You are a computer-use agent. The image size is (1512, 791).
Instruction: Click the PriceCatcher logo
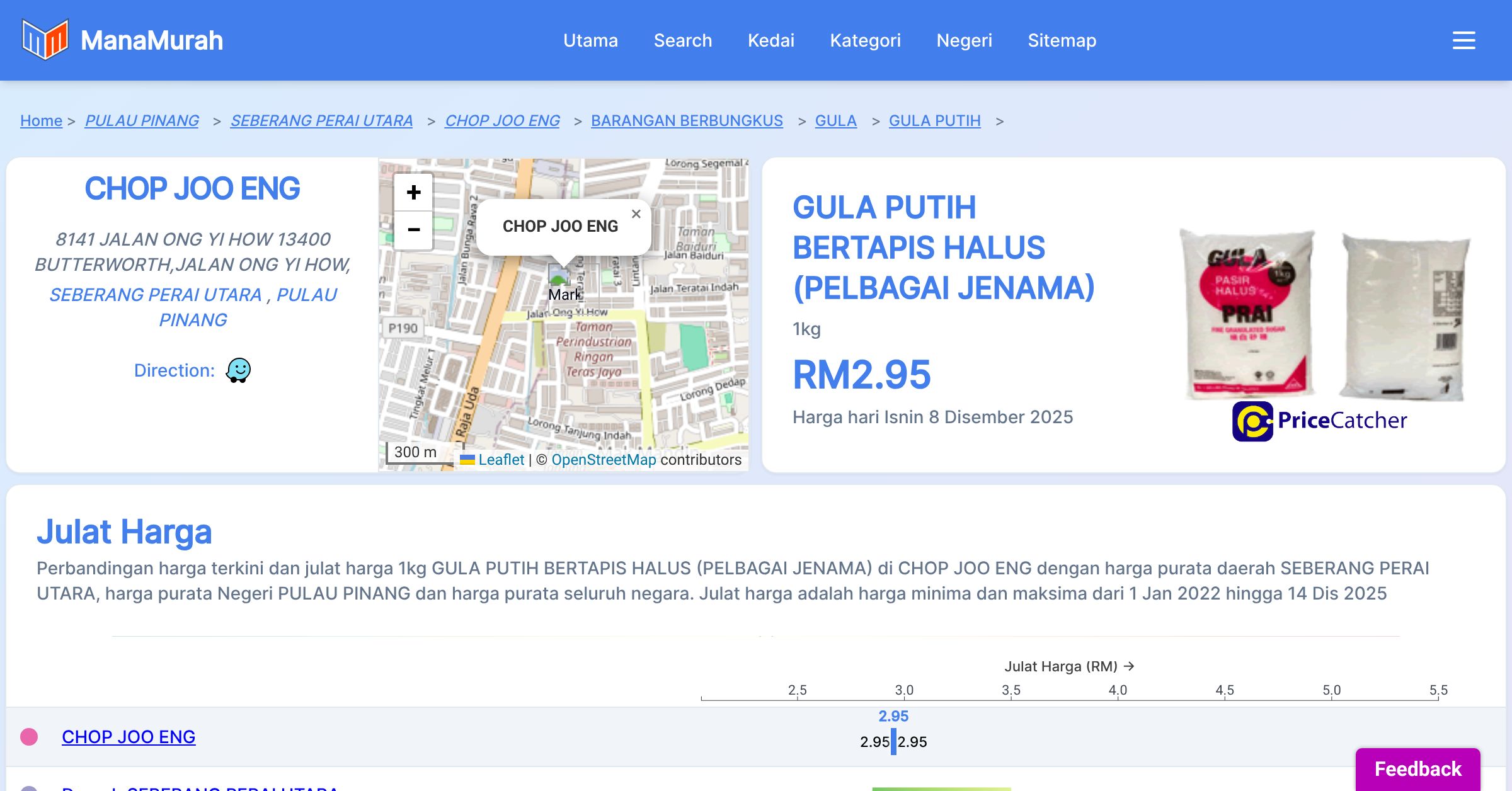(1319, 421)
